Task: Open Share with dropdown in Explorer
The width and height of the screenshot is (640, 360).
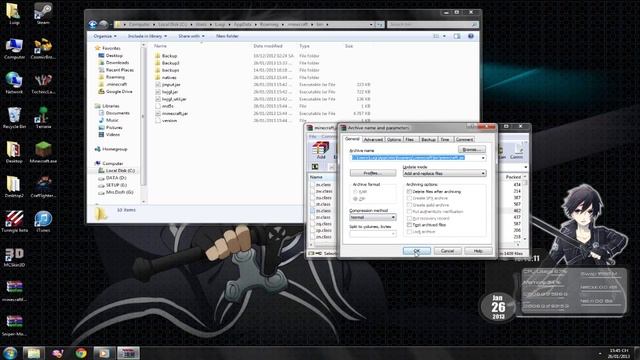Action: (x=191, y=36)
